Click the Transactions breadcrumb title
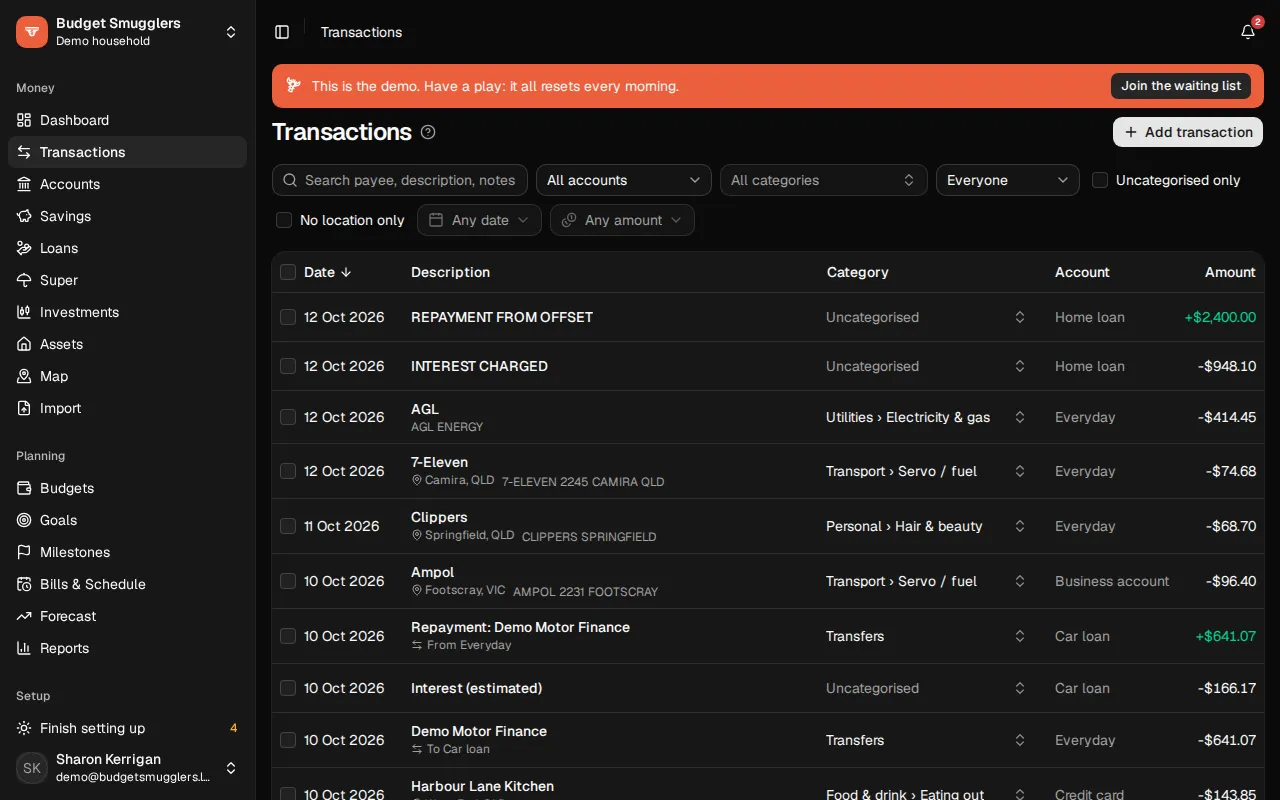 (x=361, y=32)
